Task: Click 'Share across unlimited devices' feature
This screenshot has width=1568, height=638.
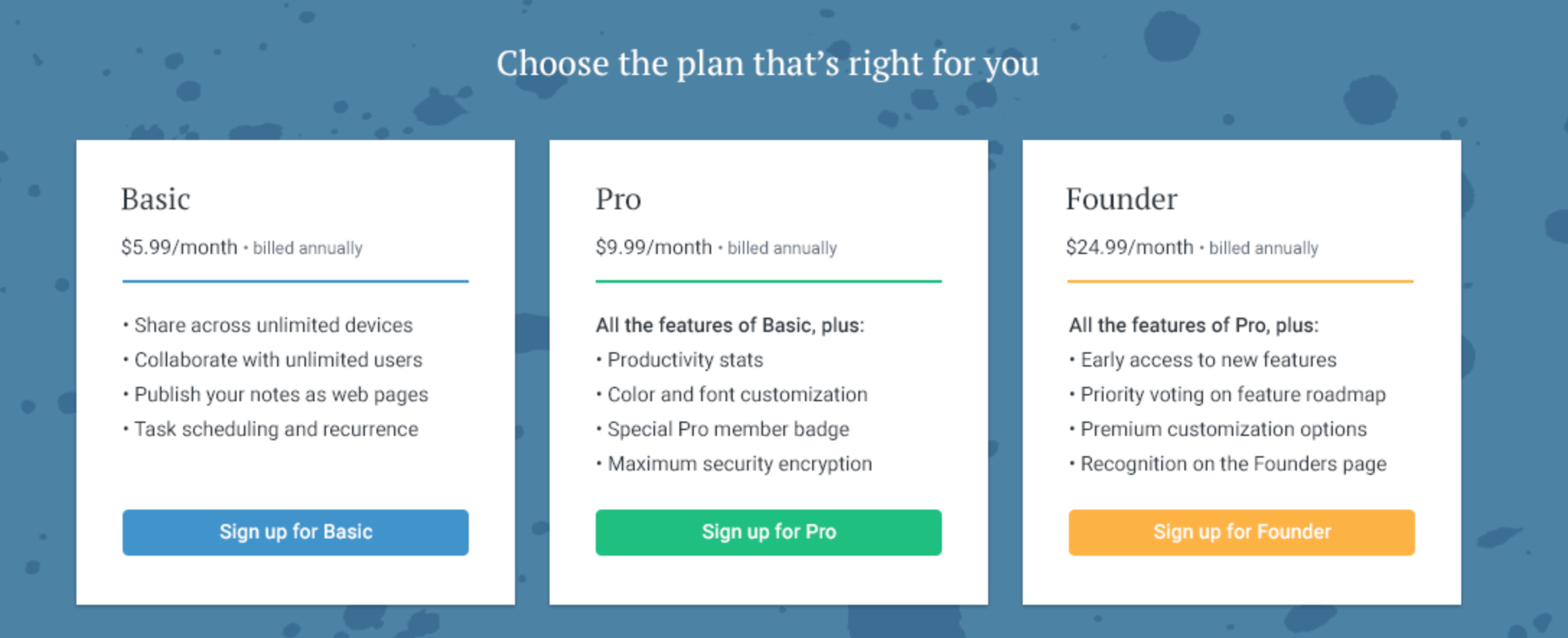Action: click(273, 325)
